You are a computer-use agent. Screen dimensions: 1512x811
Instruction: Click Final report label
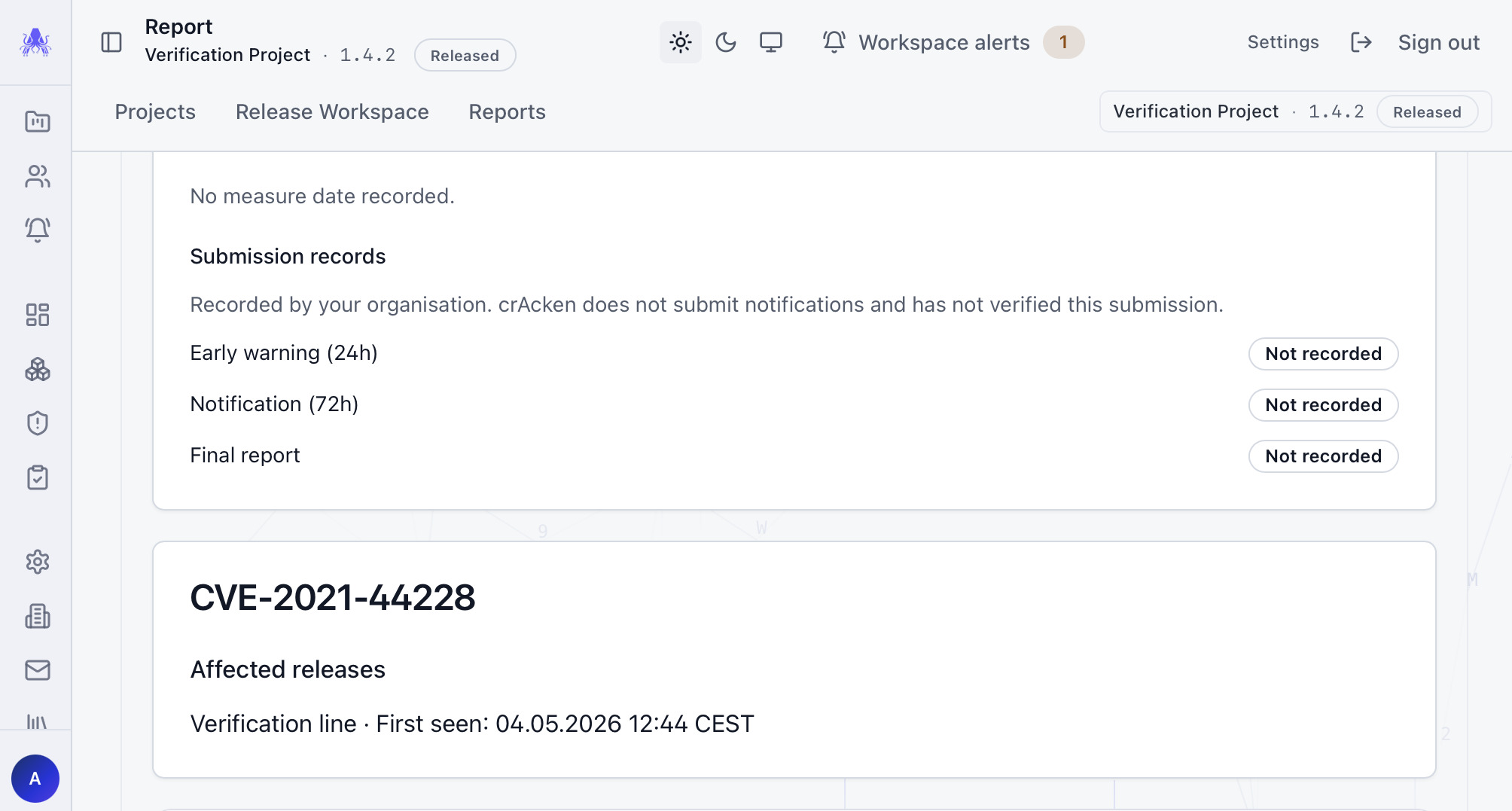click(x=245, y=456)
